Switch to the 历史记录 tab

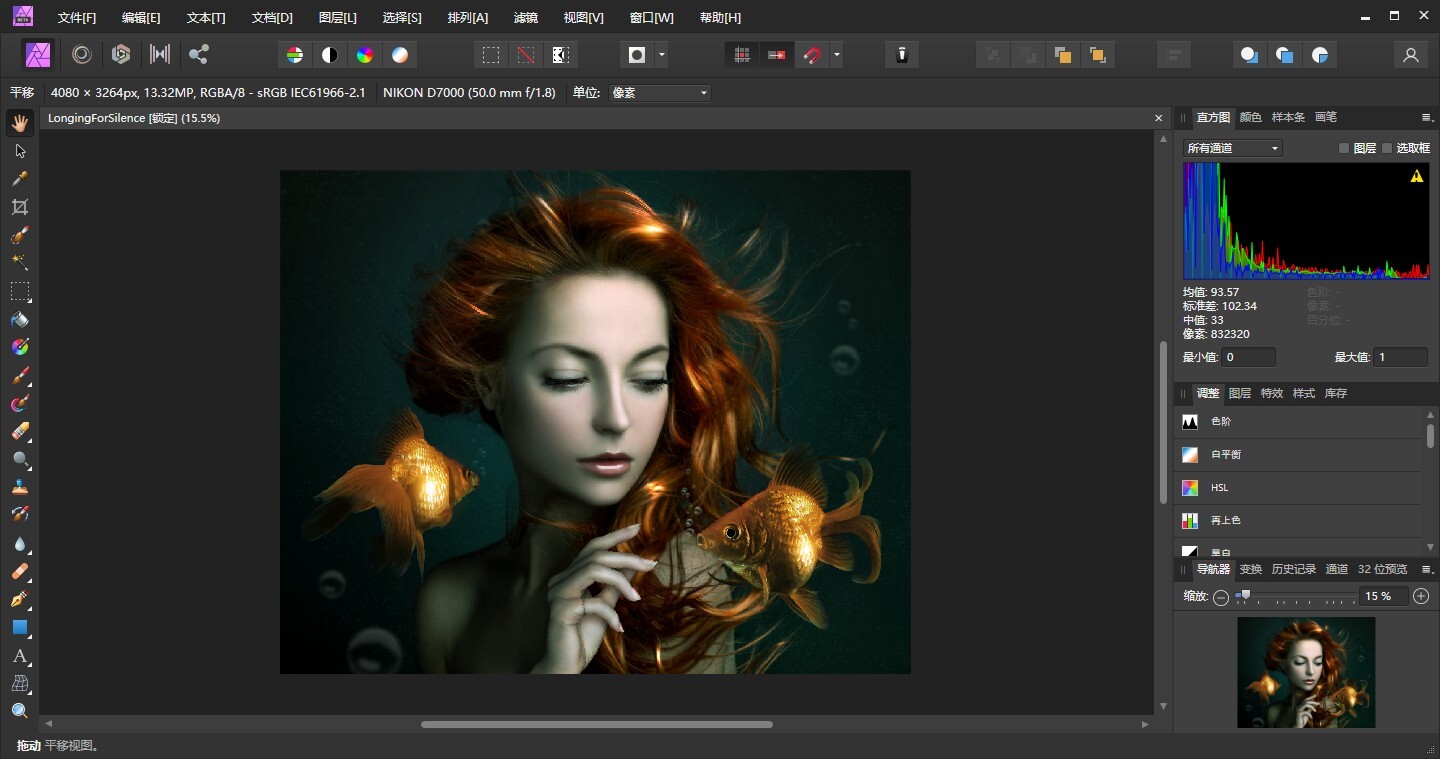1293,569
